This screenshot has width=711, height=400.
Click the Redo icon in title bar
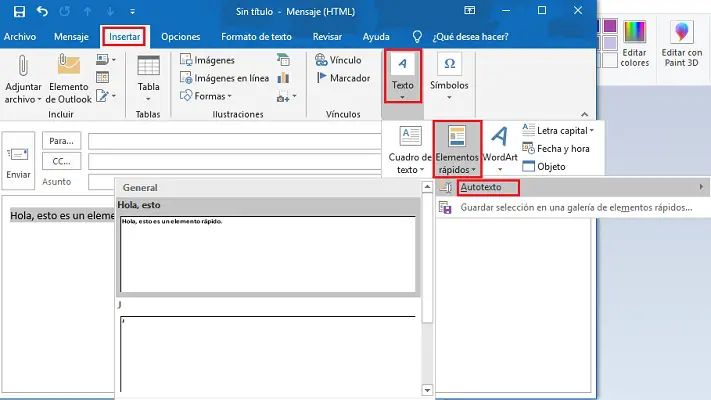64,11
